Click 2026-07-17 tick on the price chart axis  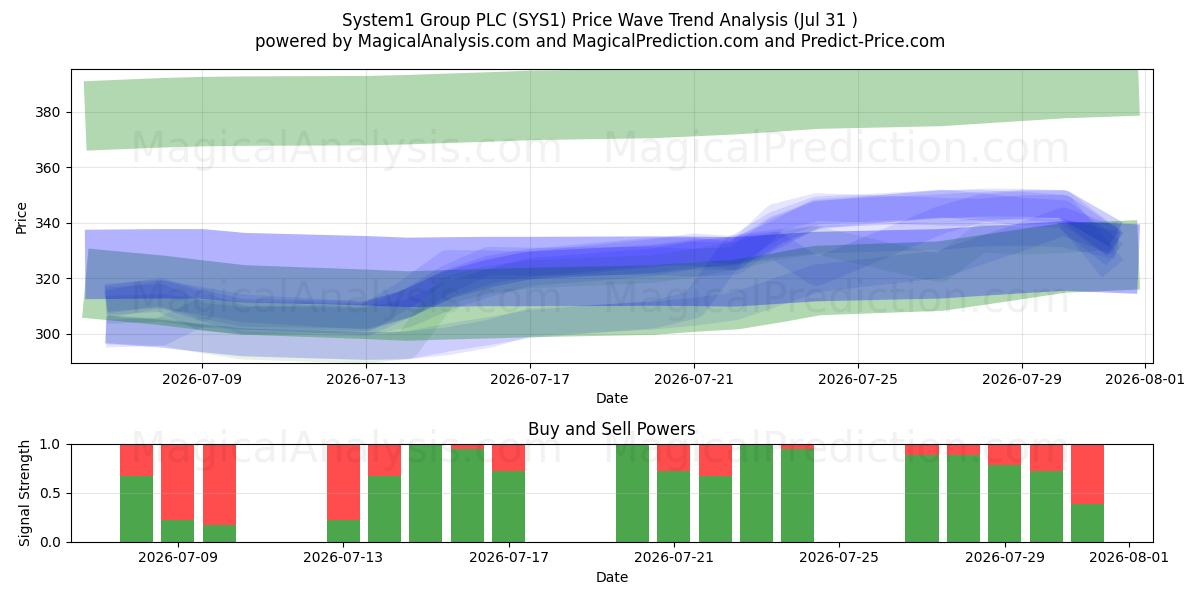tap(530, 378)
